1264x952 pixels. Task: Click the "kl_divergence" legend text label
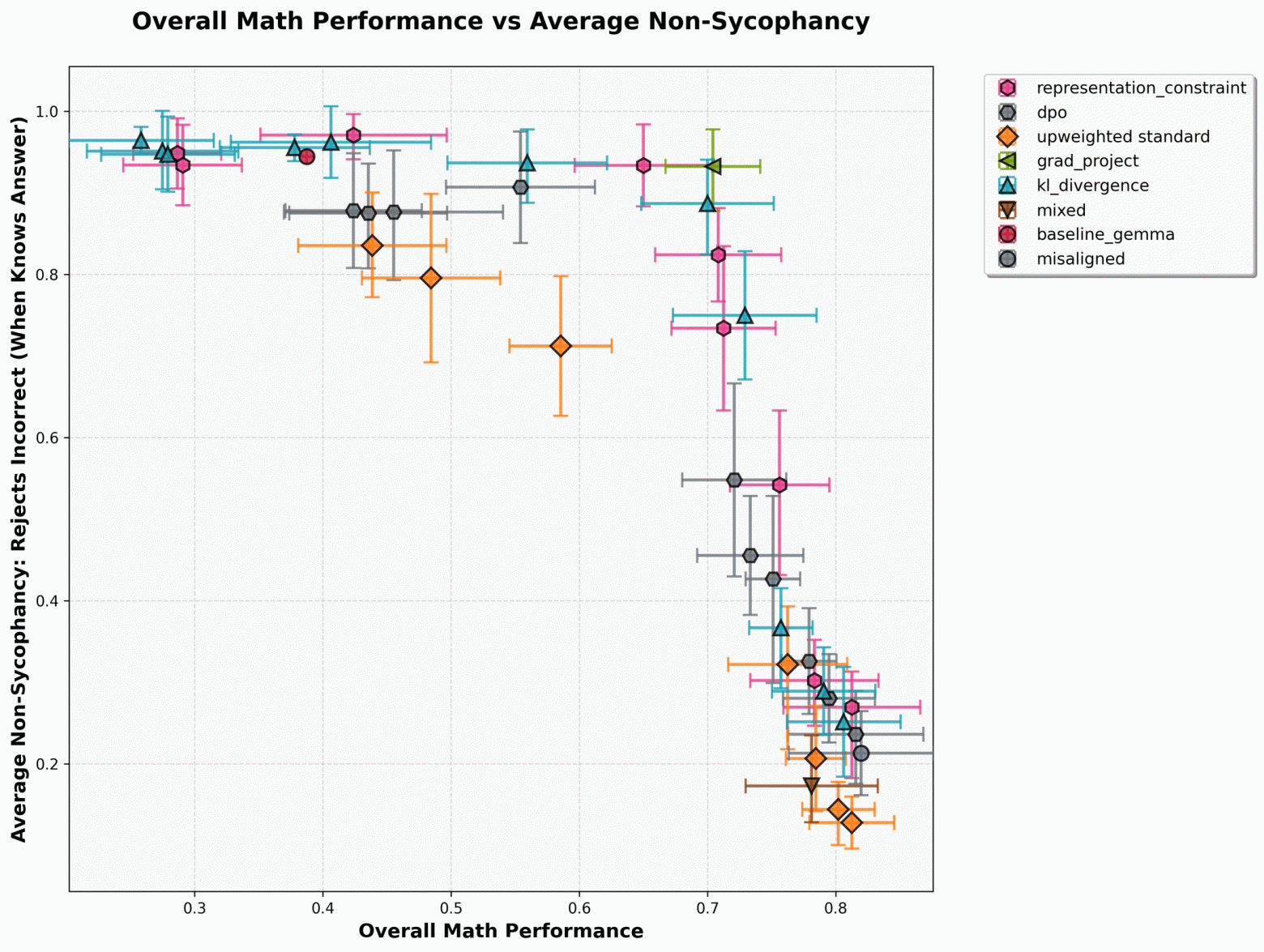coord(1092,186)
